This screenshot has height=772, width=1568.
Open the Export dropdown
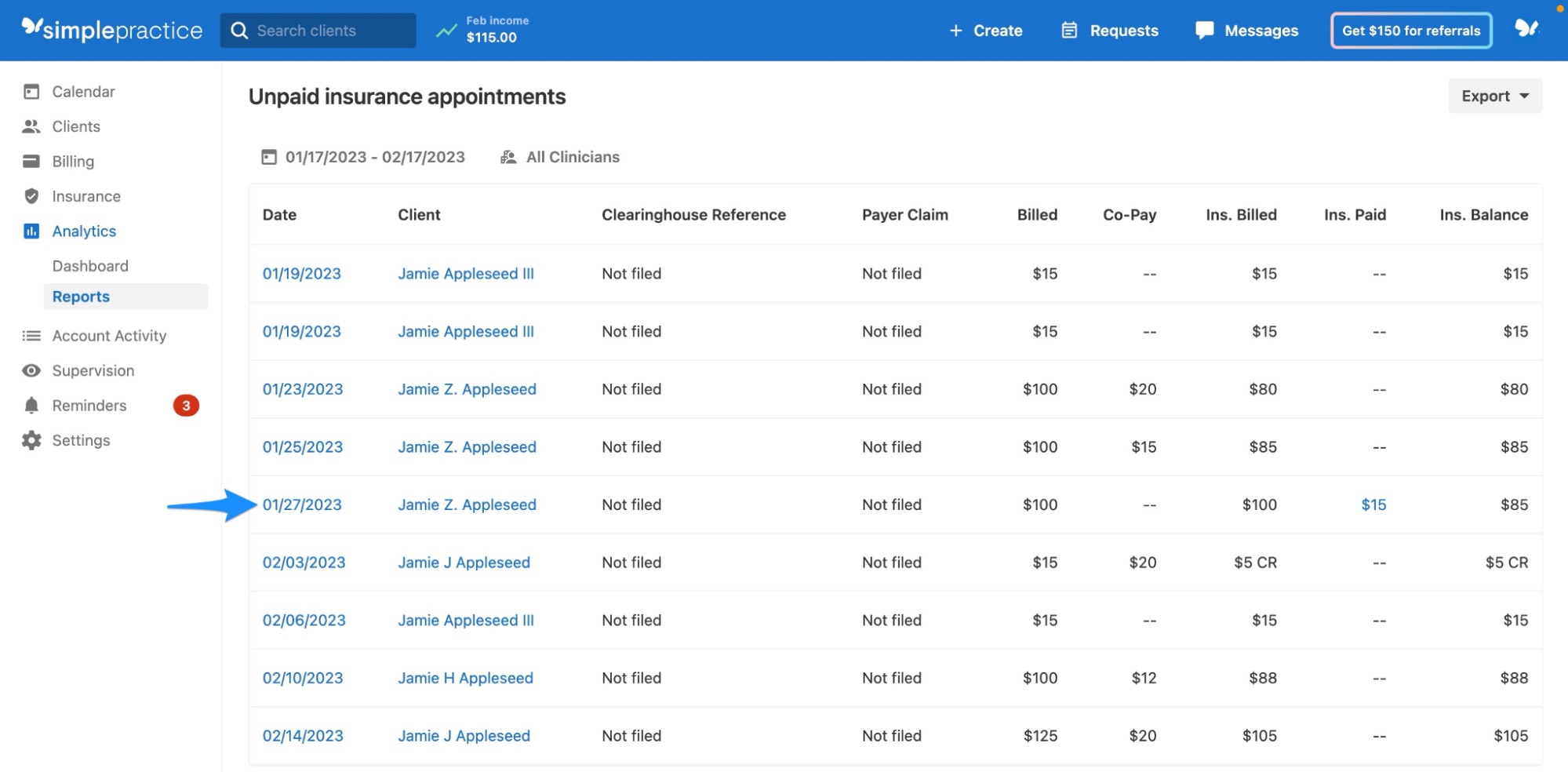1493,95
